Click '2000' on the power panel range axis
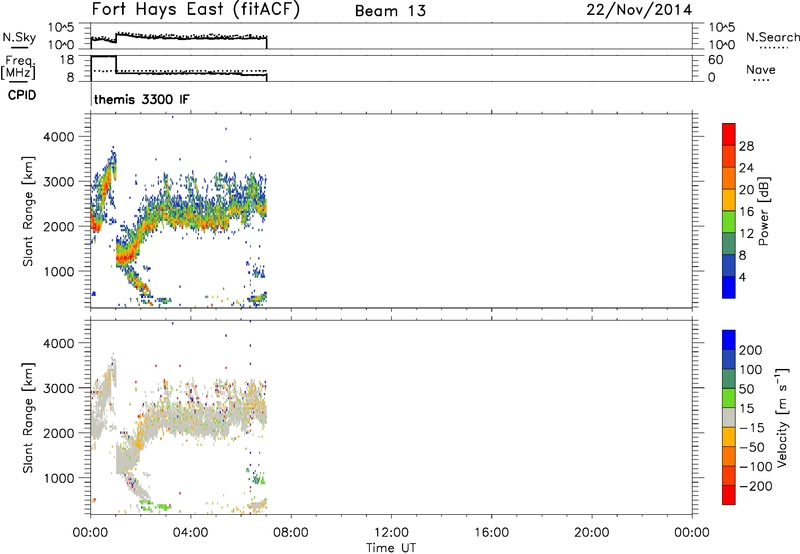 59,226
